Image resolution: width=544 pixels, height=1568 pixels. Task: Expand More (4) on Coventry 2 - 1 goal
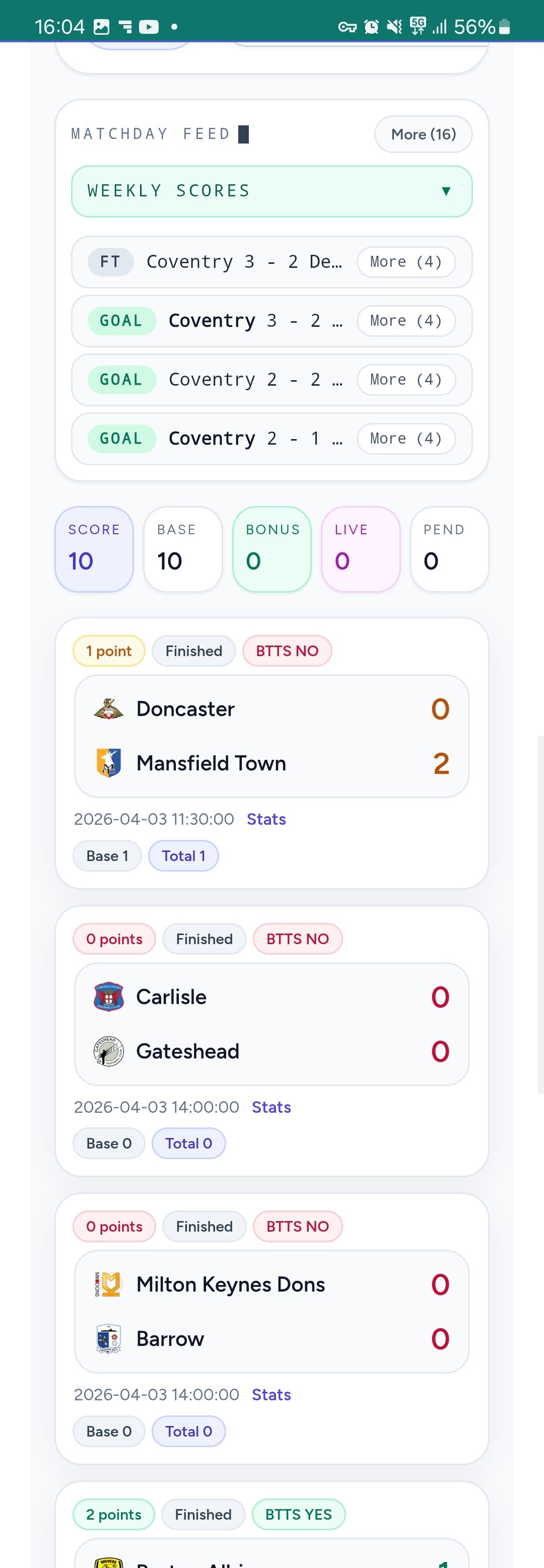click(405, 438)
